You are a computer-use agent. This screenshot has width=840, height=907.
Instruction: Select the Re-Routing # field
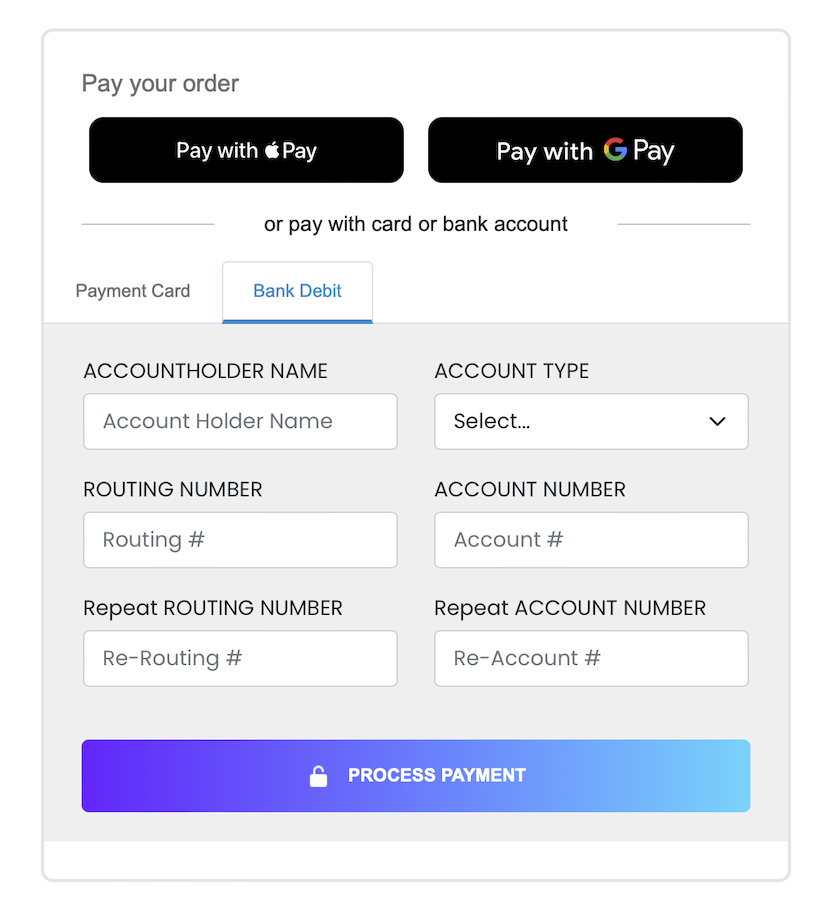click(240, 658)
